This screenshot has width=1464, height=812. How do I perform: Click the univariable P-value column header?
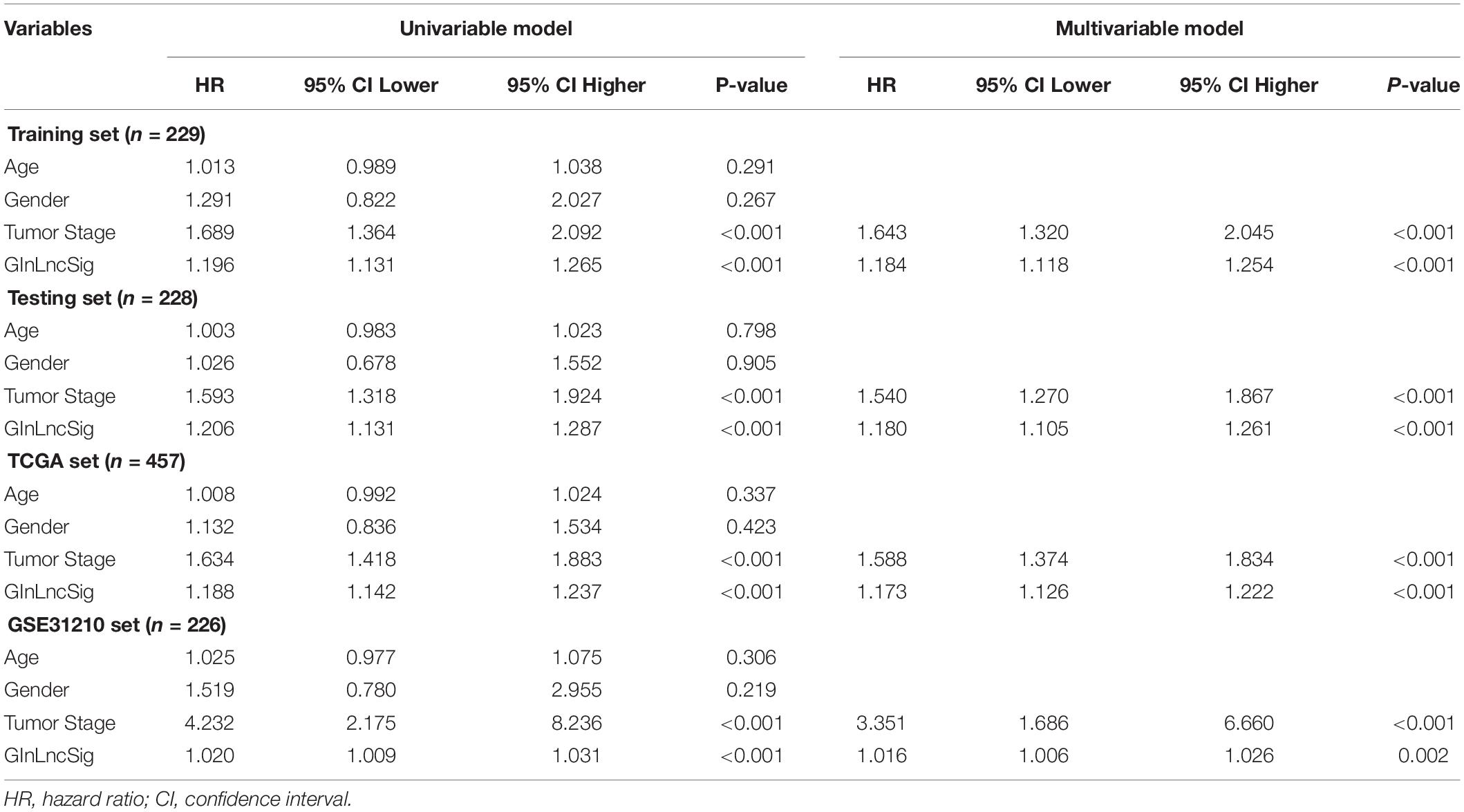[x=751, y=85]
